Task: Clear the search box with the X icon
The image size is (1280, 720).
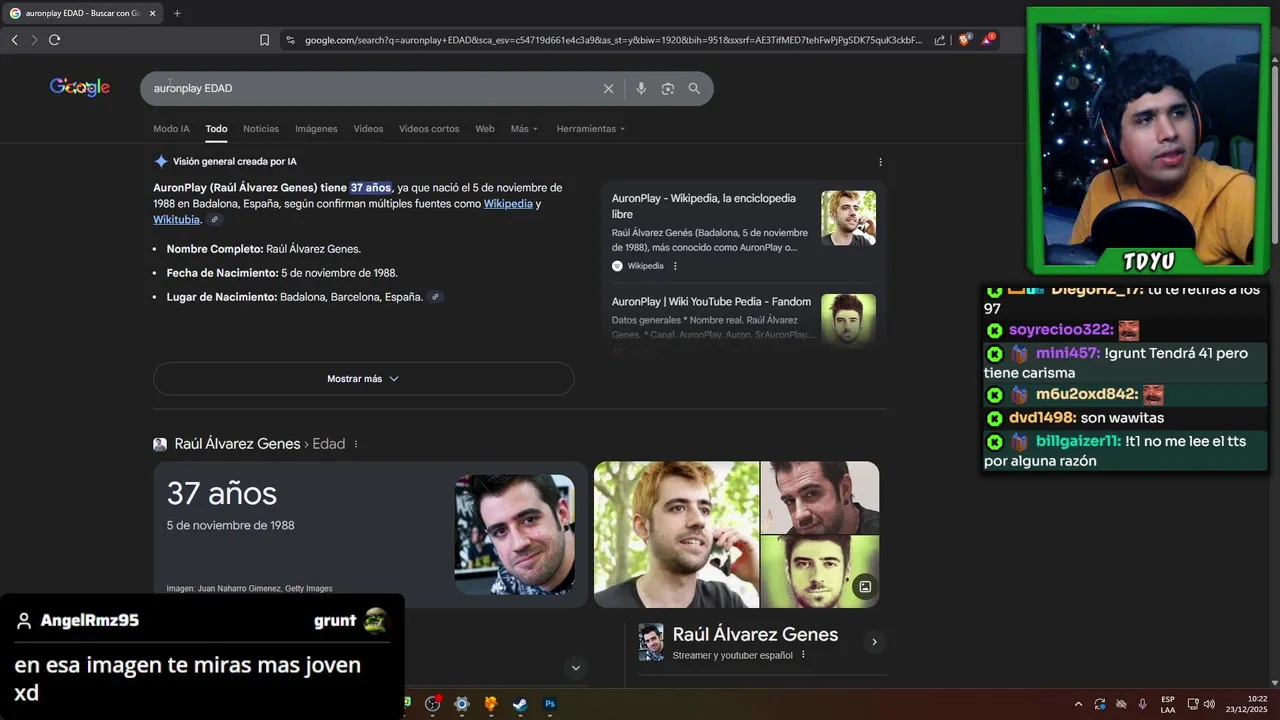Action: [608, 88]
